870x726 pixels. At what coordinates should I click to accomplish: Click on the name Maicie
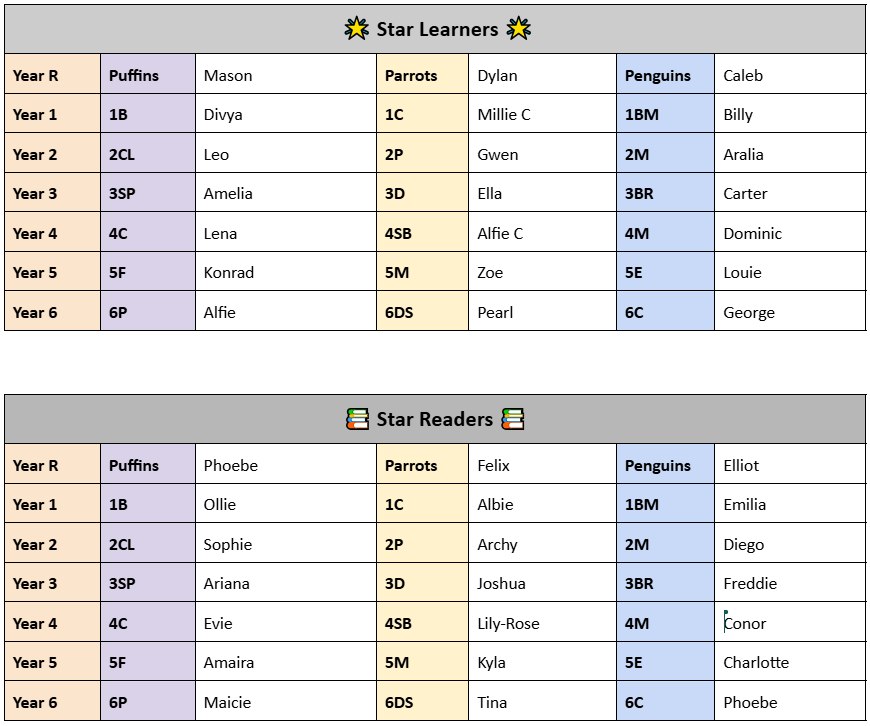(228, 703)
